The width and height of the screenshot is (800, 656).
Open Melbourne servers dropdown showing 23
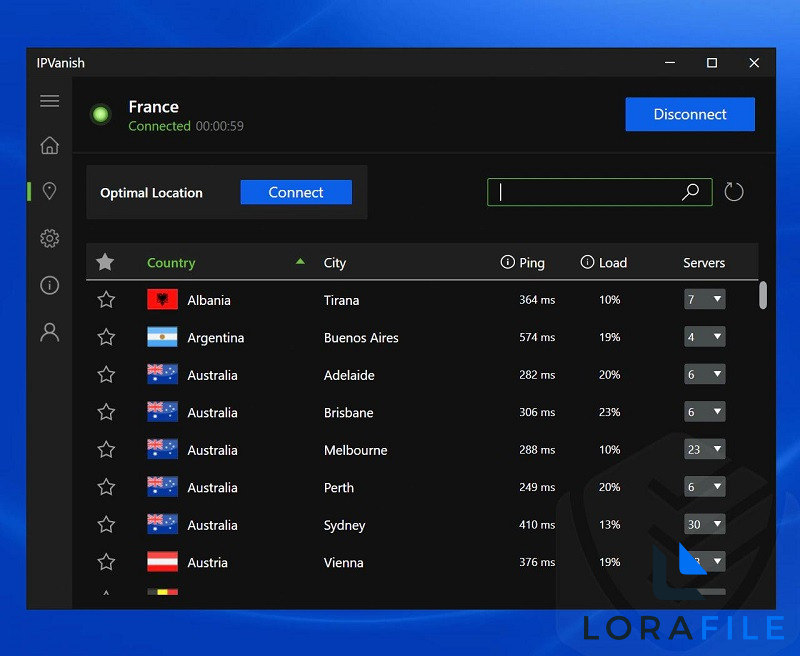click(x=705, y=450)
